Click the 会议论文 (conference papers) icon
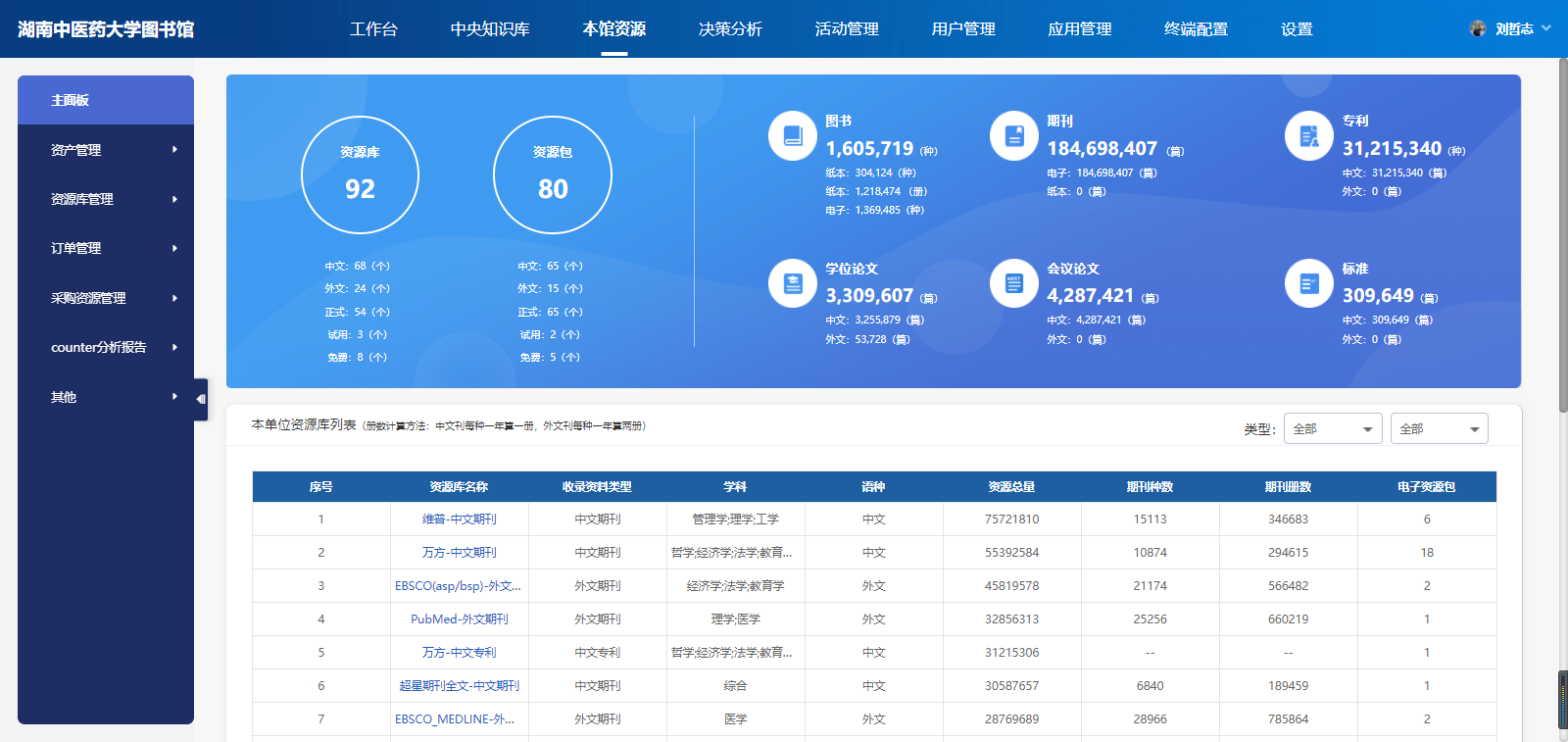This screenshot has width=1568, height=742. [1014, 283]
